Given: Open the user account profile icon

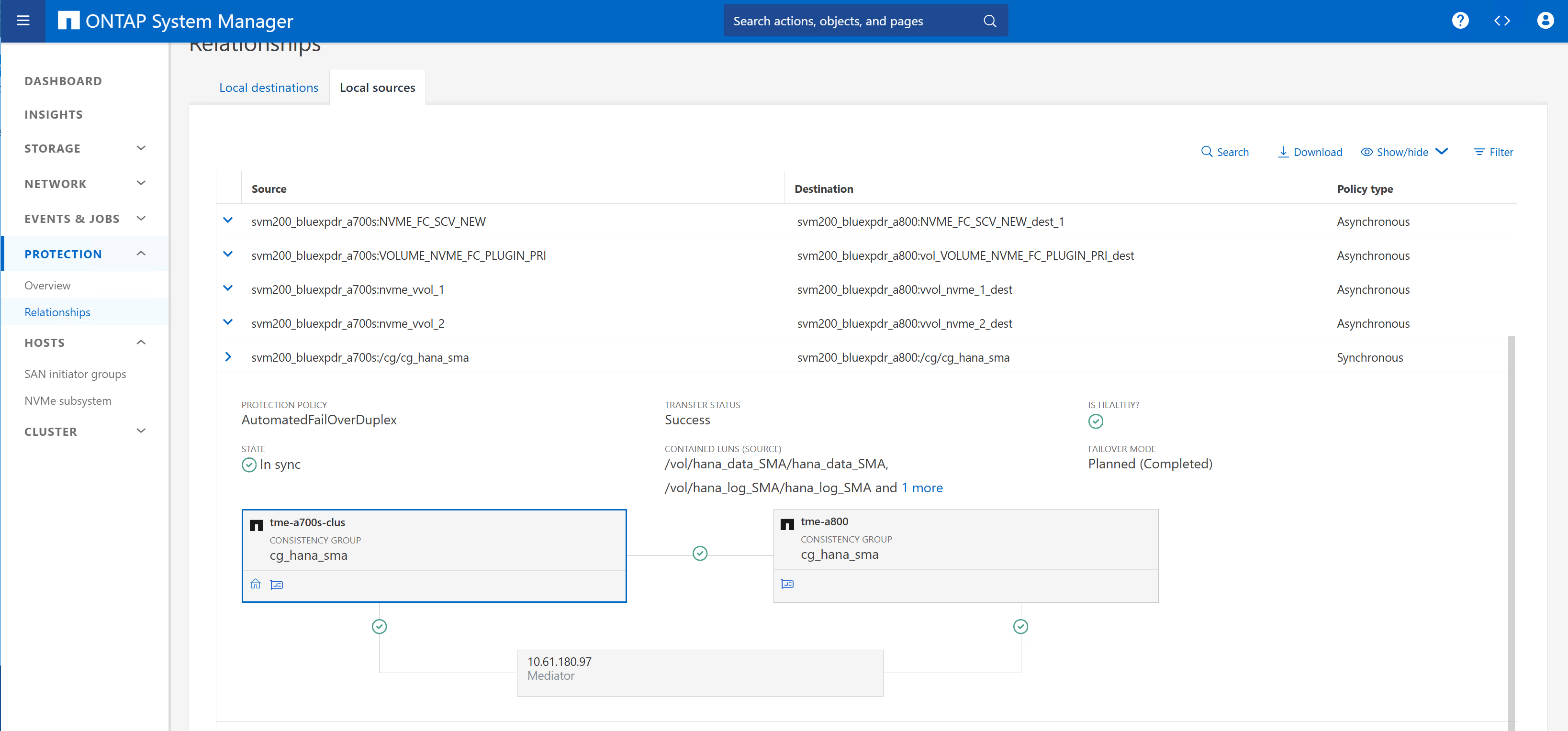Looking at the screenshot, I should 1545,21.
